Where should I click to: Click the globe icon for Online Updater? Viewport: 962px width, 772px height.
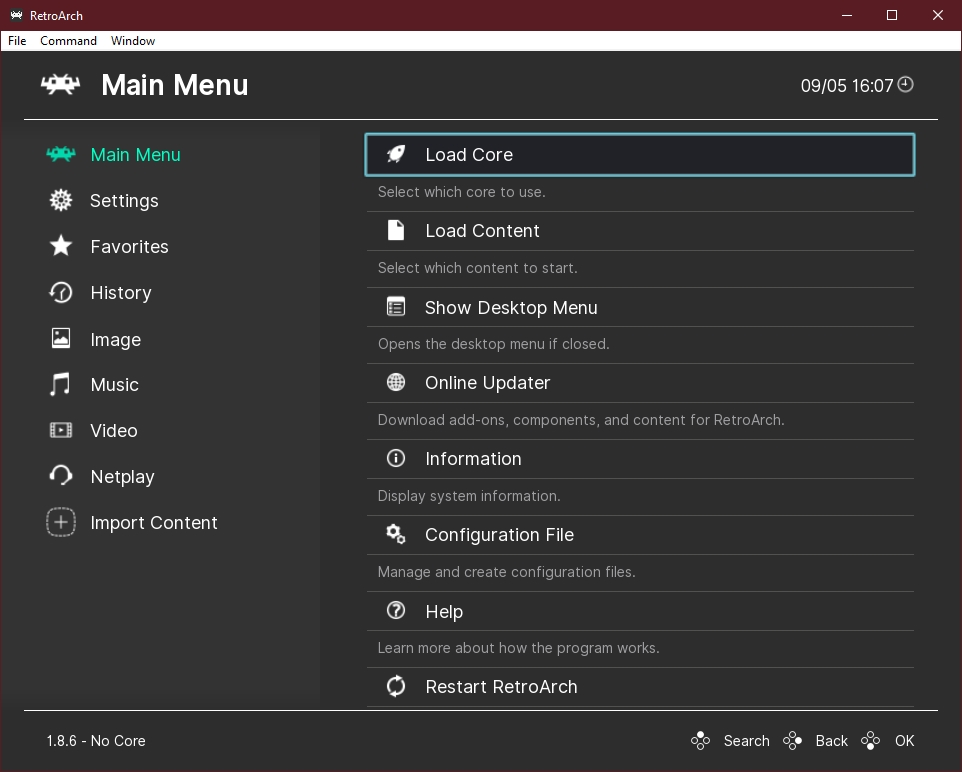pyautogui.click(x=396, y=383)
